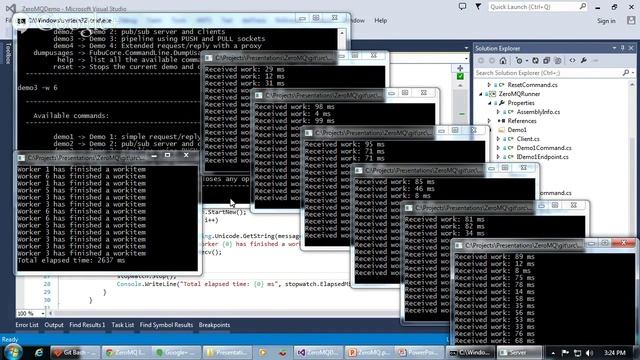Image resolution: width=640 pixels, height=360 pixels.
Task: Expand the Demo1Command.cs node
Action: [498, 148]
